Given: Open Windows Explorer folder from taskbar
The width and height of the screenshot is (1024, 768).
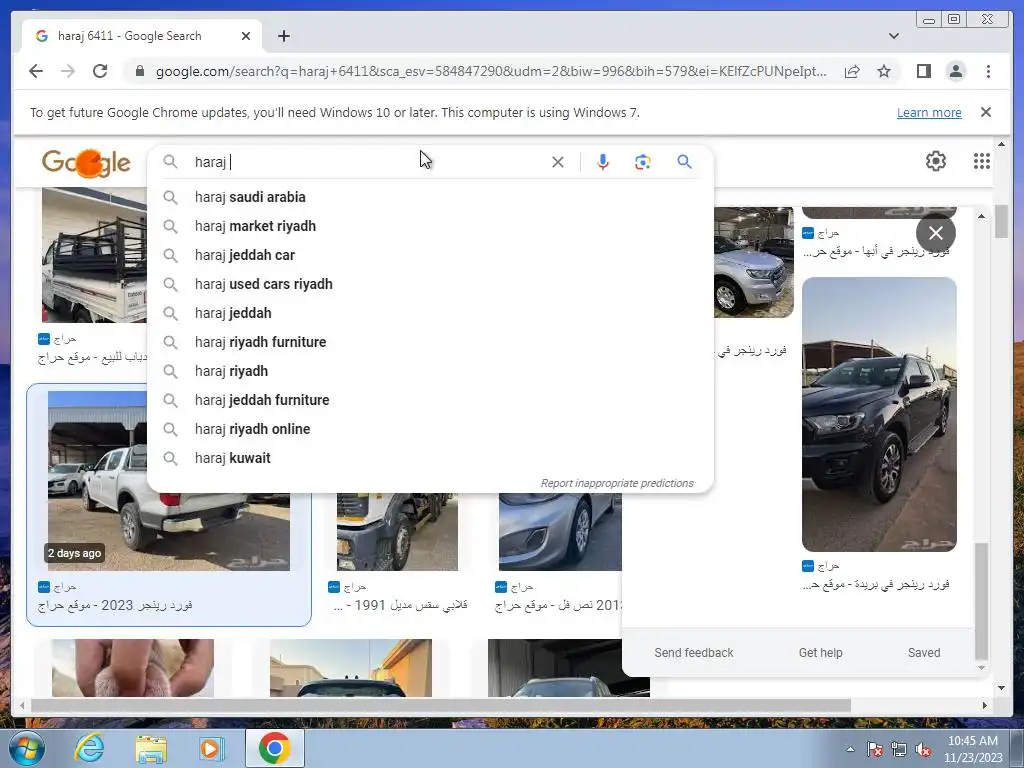Looking at the screenshot, I should point(151,749).
